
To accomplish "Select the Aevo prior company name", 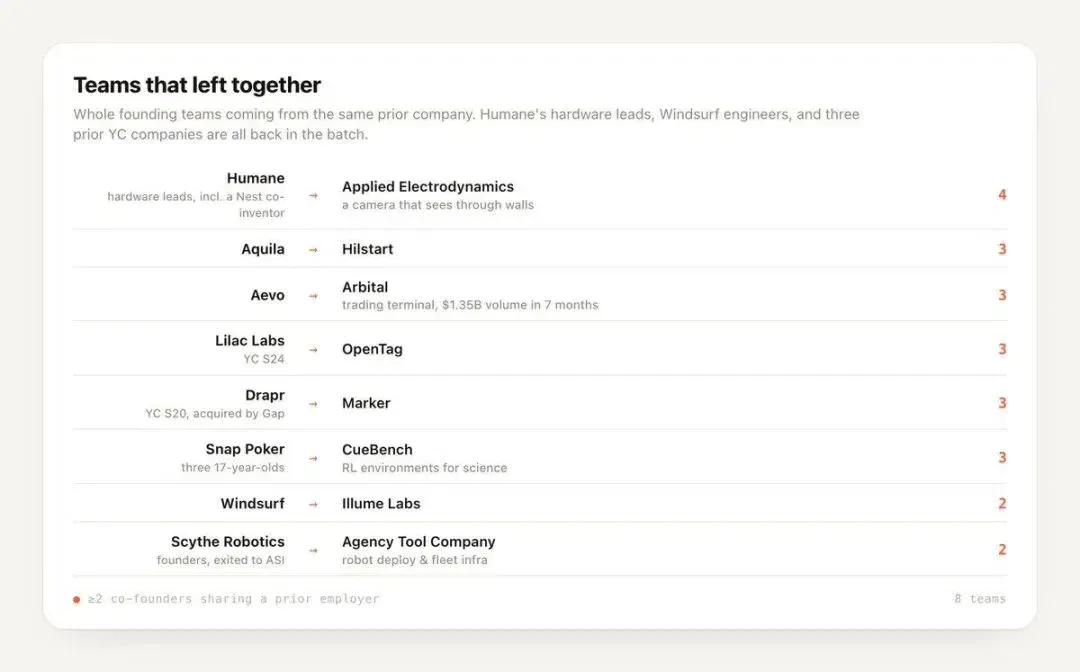I will (267, 295).
